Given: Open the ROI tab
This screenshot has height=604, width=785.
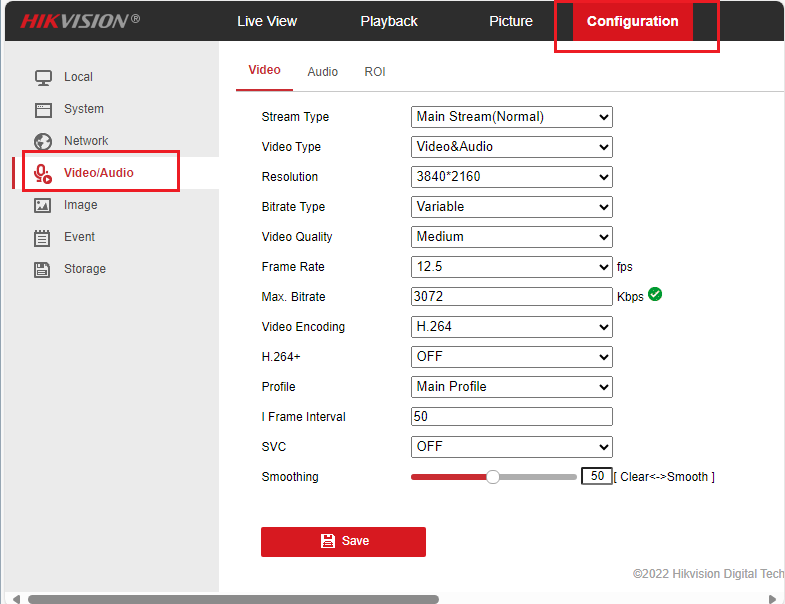Looking at the screenshot, I should tap(375, 72).
